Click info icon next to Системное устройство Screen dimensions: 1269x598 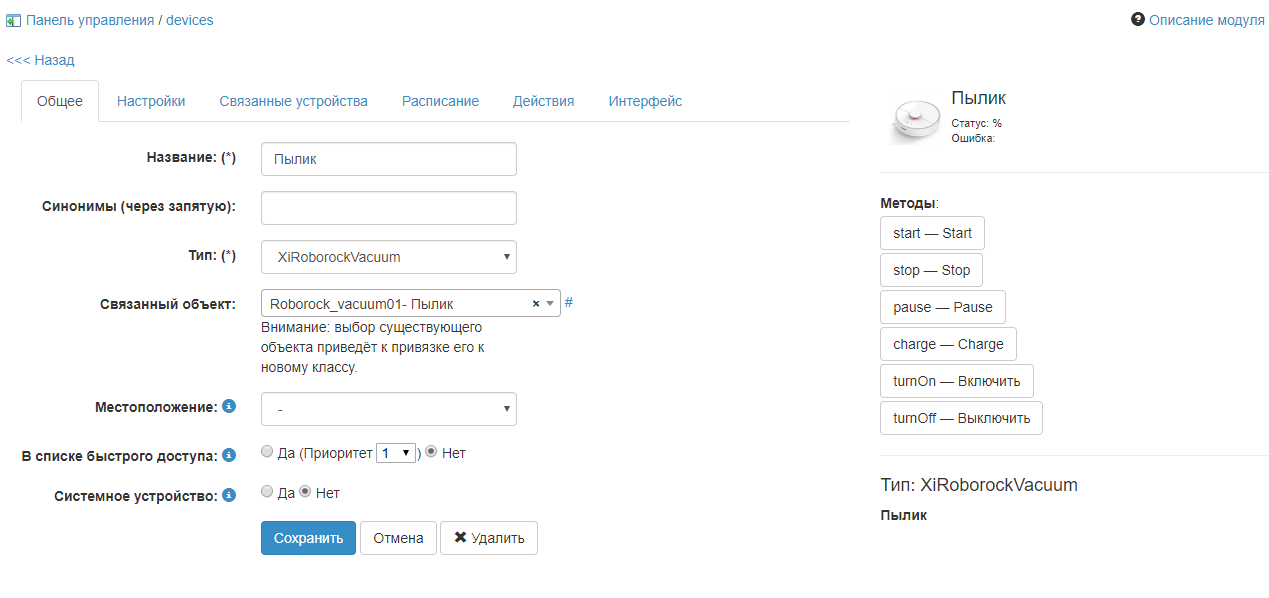click(x=229, y=494)
